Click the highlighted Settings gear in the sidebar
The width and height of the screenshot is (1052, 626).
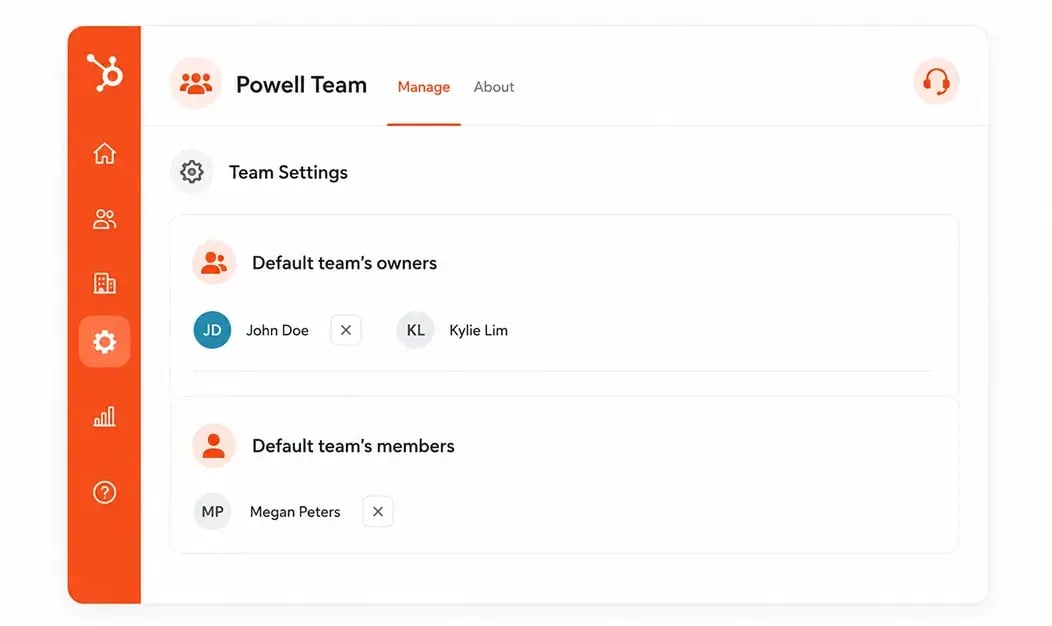(105, 342)
